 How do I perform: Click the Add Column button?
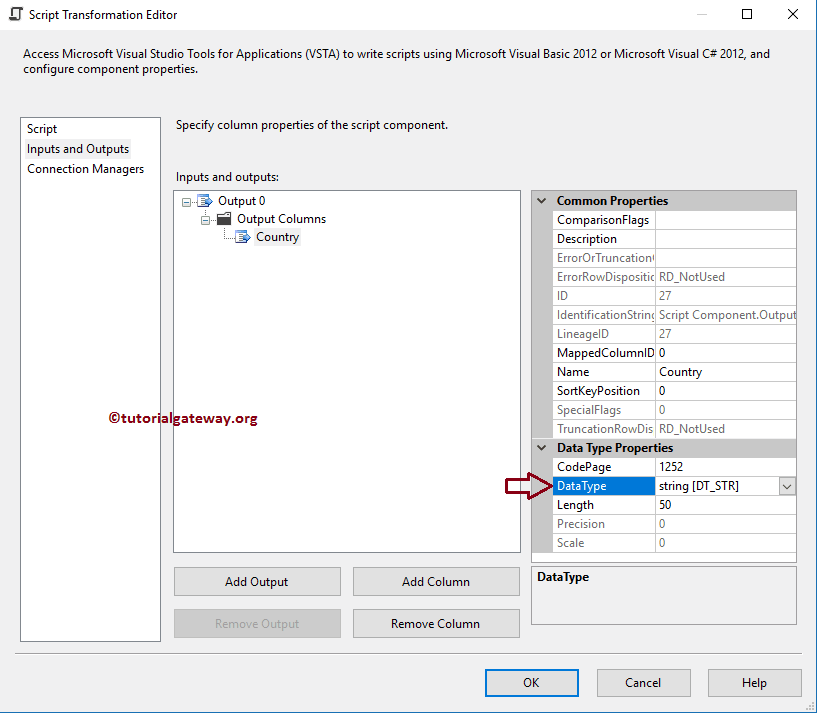click(x=436, y=581)
